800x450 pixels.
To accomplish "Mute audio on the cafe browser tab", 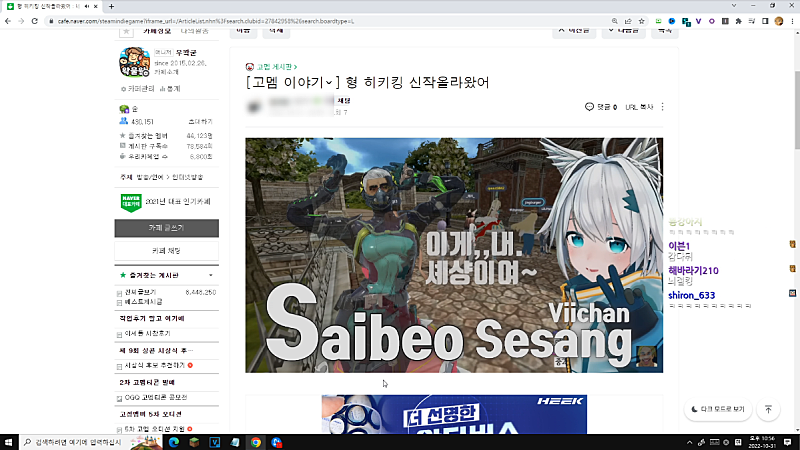I will 87,7.
